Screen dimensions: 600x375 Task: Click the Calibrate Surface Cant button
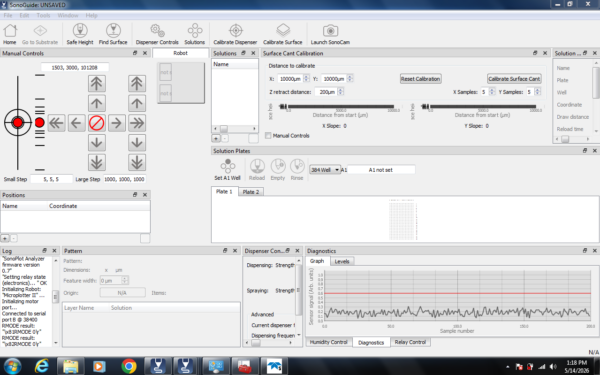click(514, 78)
